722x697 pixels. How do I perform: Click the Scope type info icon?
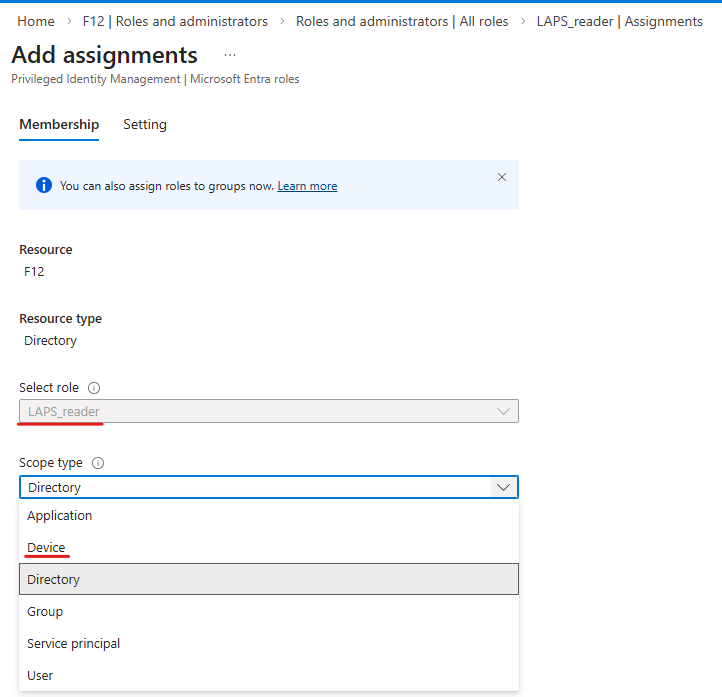pos(98,464)
